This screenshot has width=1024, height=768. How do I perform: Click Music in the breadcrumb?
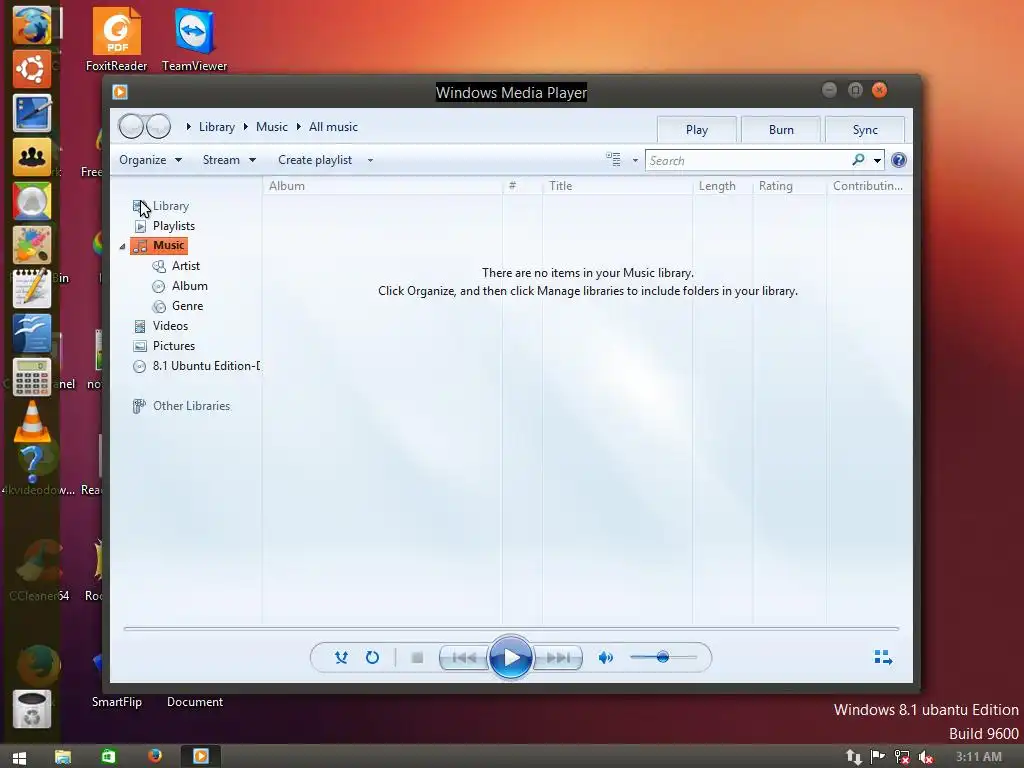272,127
